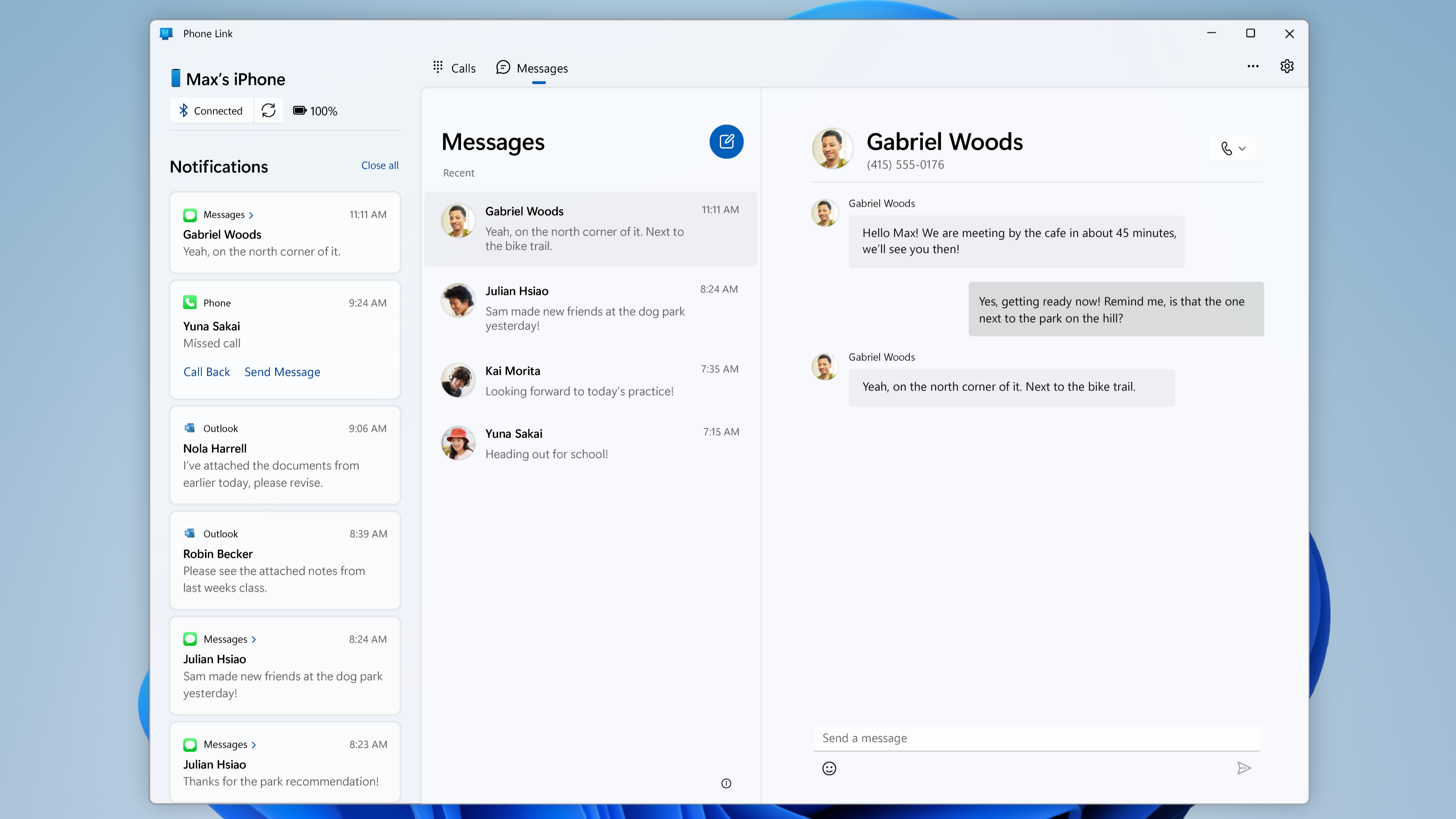Viewport: 1456px width, 819px height.
Task: Click the sync/refresh icon on iPhone
Action: [267, 110]
